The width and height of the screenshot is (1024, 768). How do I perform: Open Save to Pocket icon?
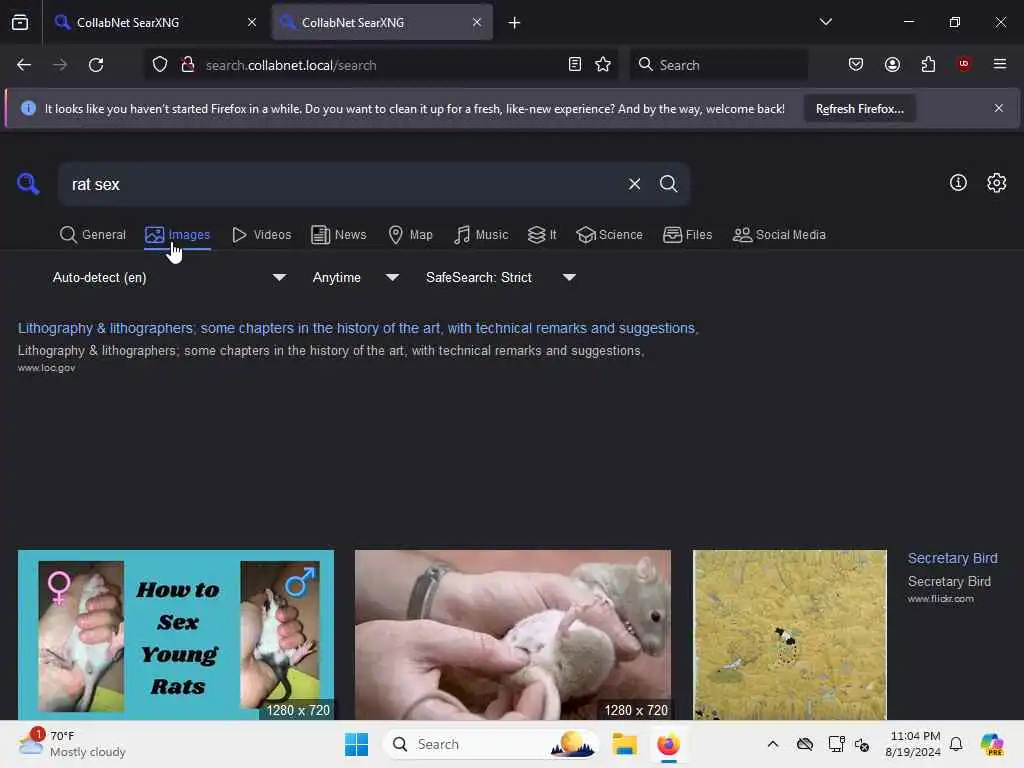(856, 64)
